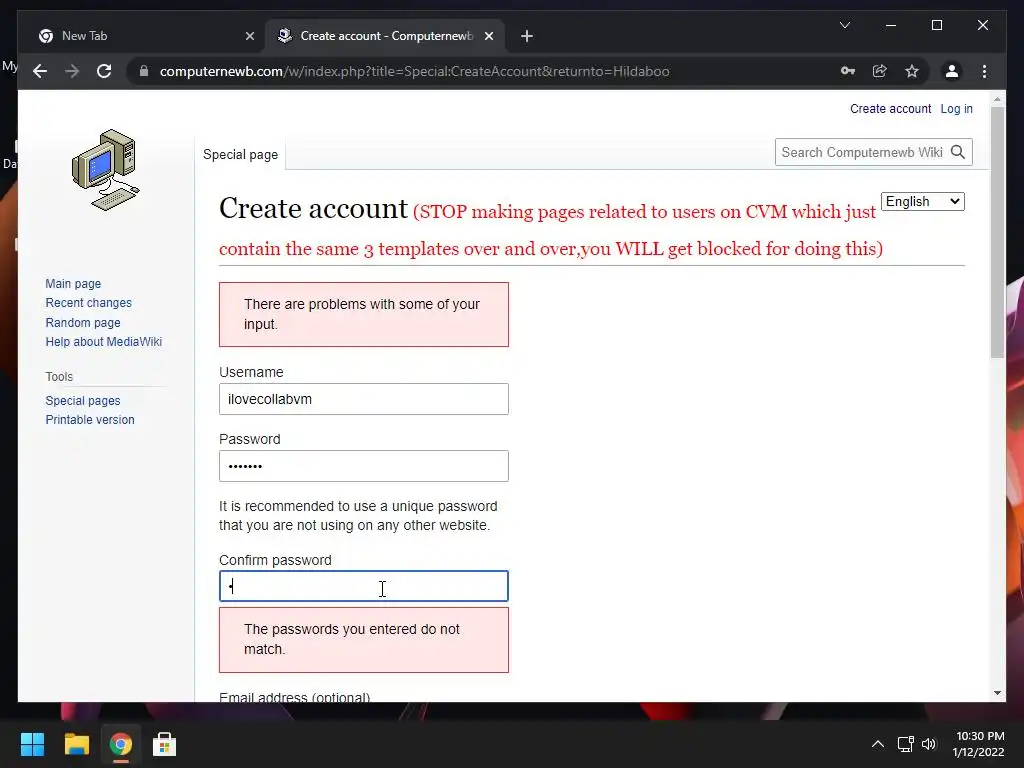Go to a Random page
This screenshot has height=768, width=1024.
pos(83,323)
